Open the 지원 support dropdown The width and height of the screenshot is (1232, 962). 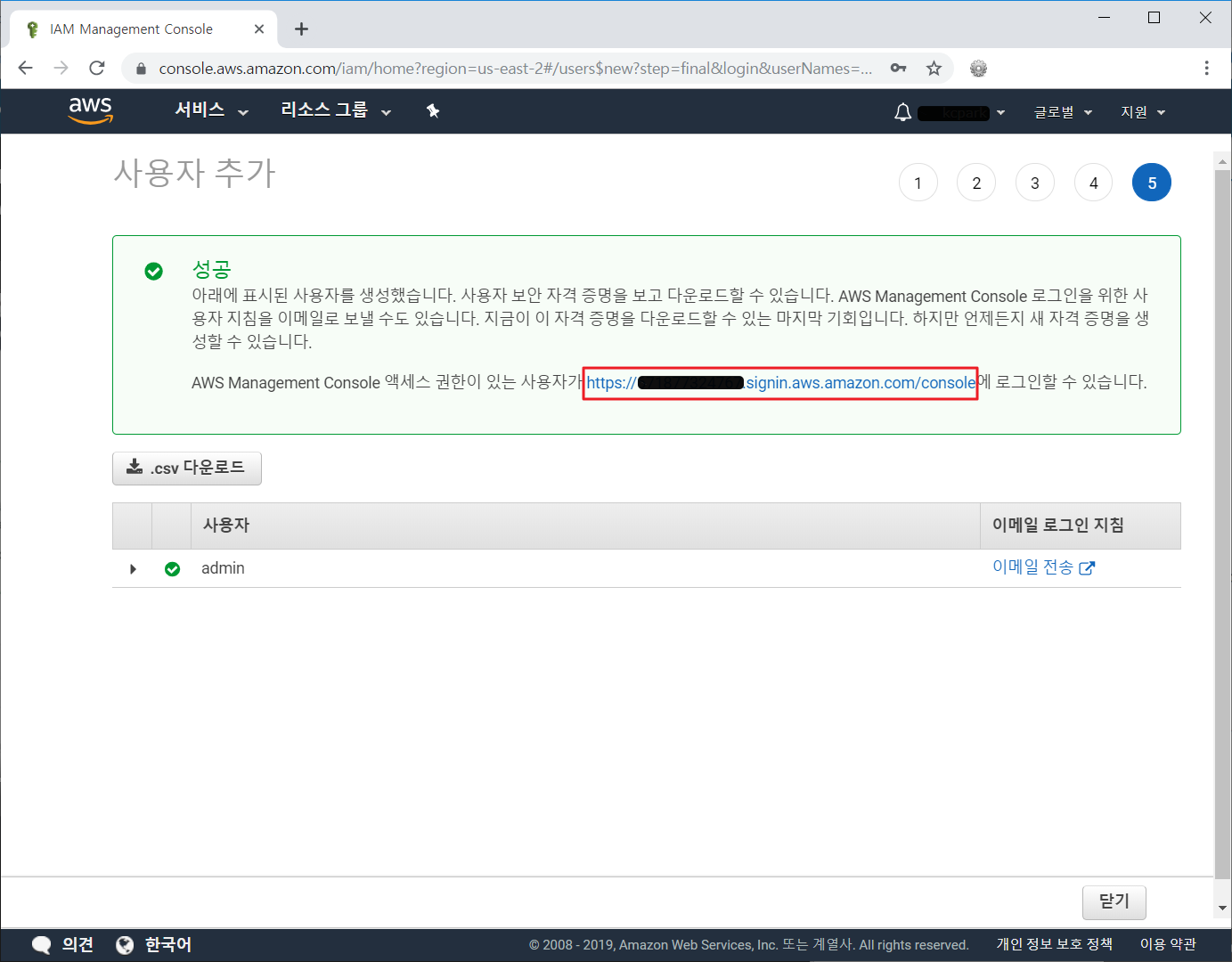tap(1143, 112)
